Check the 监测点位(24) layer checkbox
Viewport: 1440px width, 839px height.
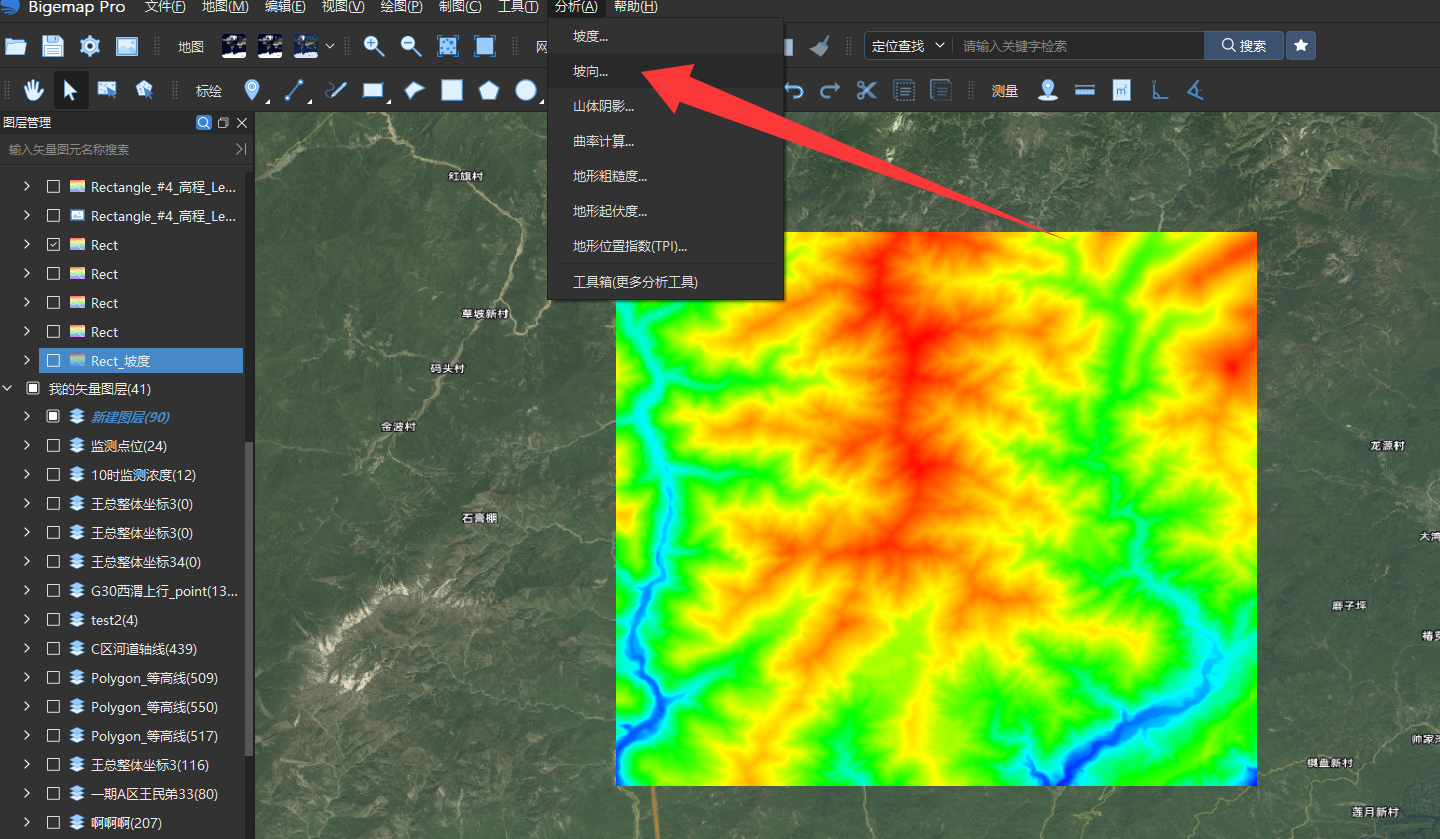point(53,446)
